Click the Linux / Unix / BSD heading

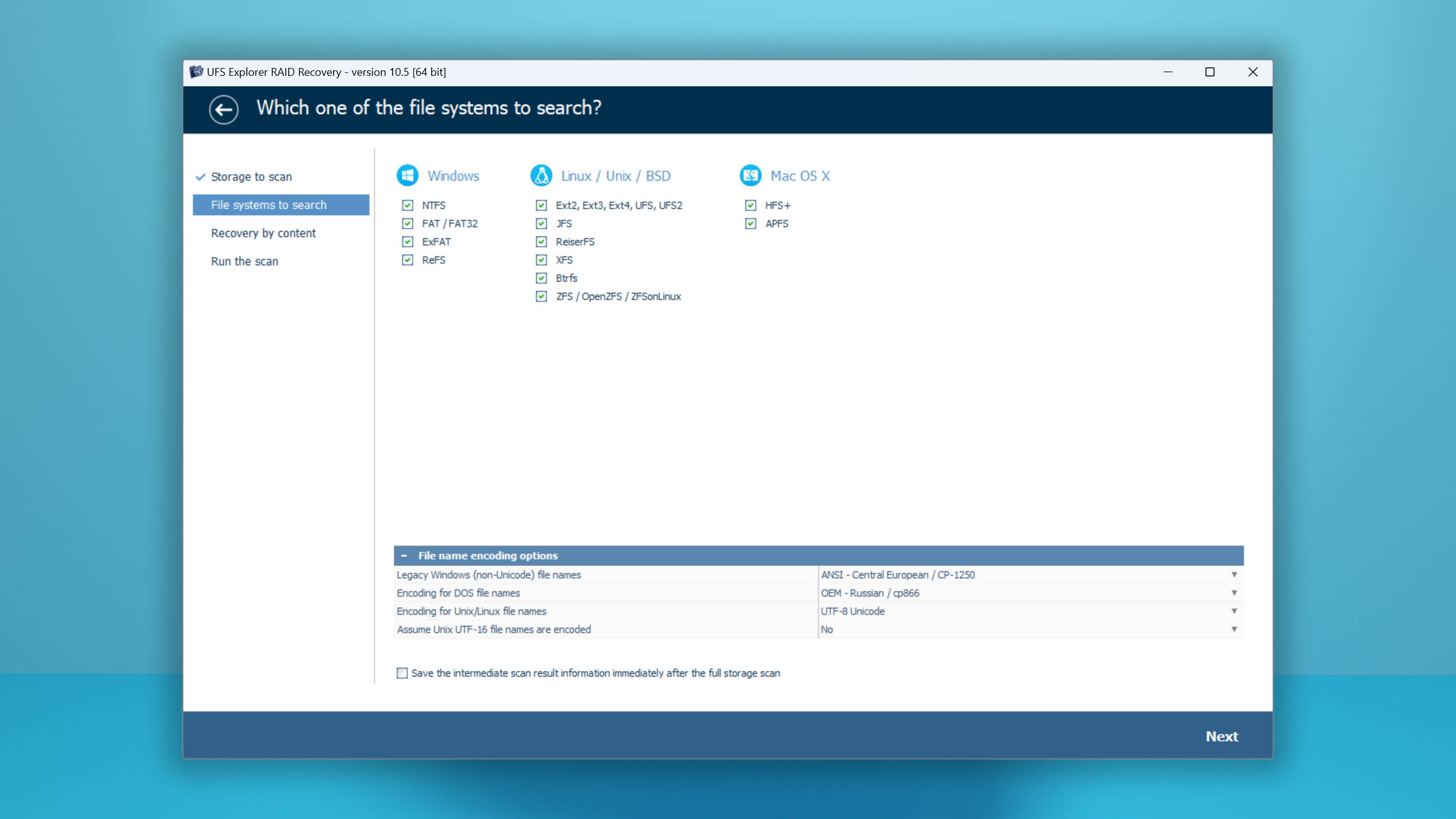tap(615, 176)
